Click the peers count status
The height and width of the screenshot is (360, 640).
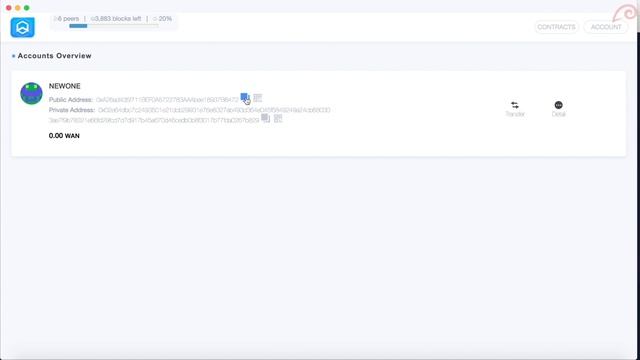click(x=67, y=19)
